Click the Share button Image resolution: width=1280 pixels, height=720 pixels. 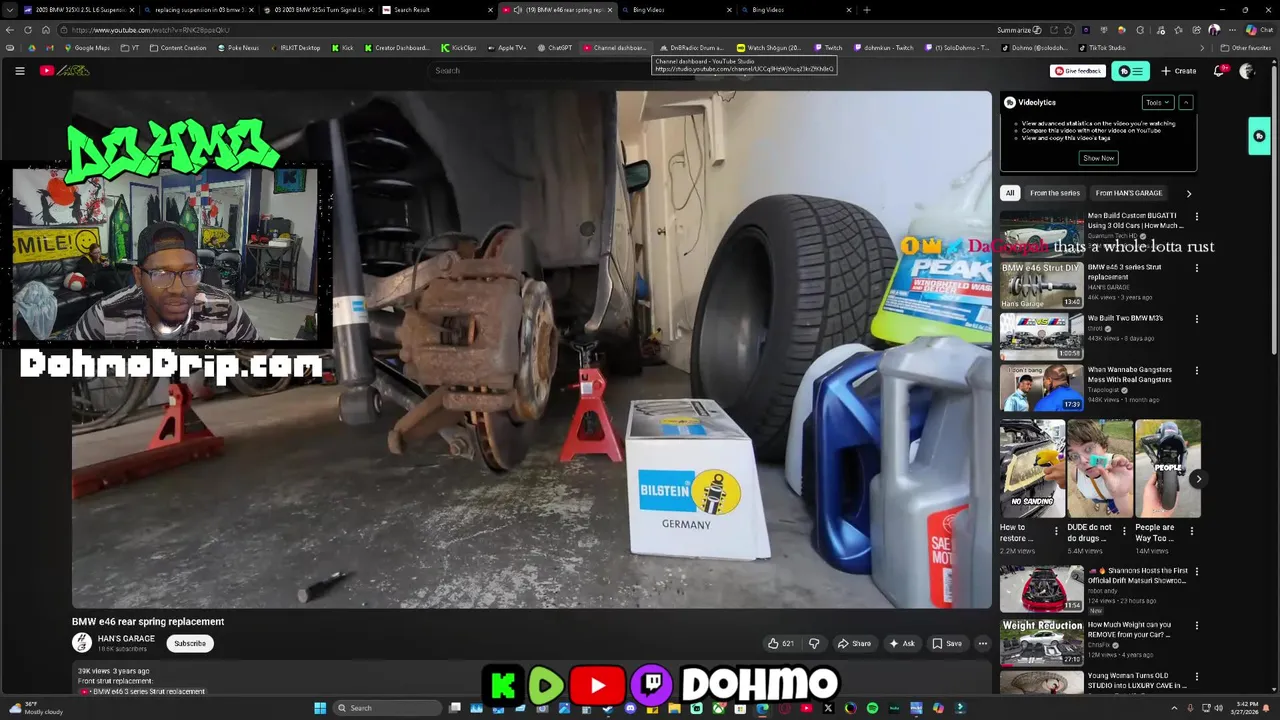[x=854, y=644]
